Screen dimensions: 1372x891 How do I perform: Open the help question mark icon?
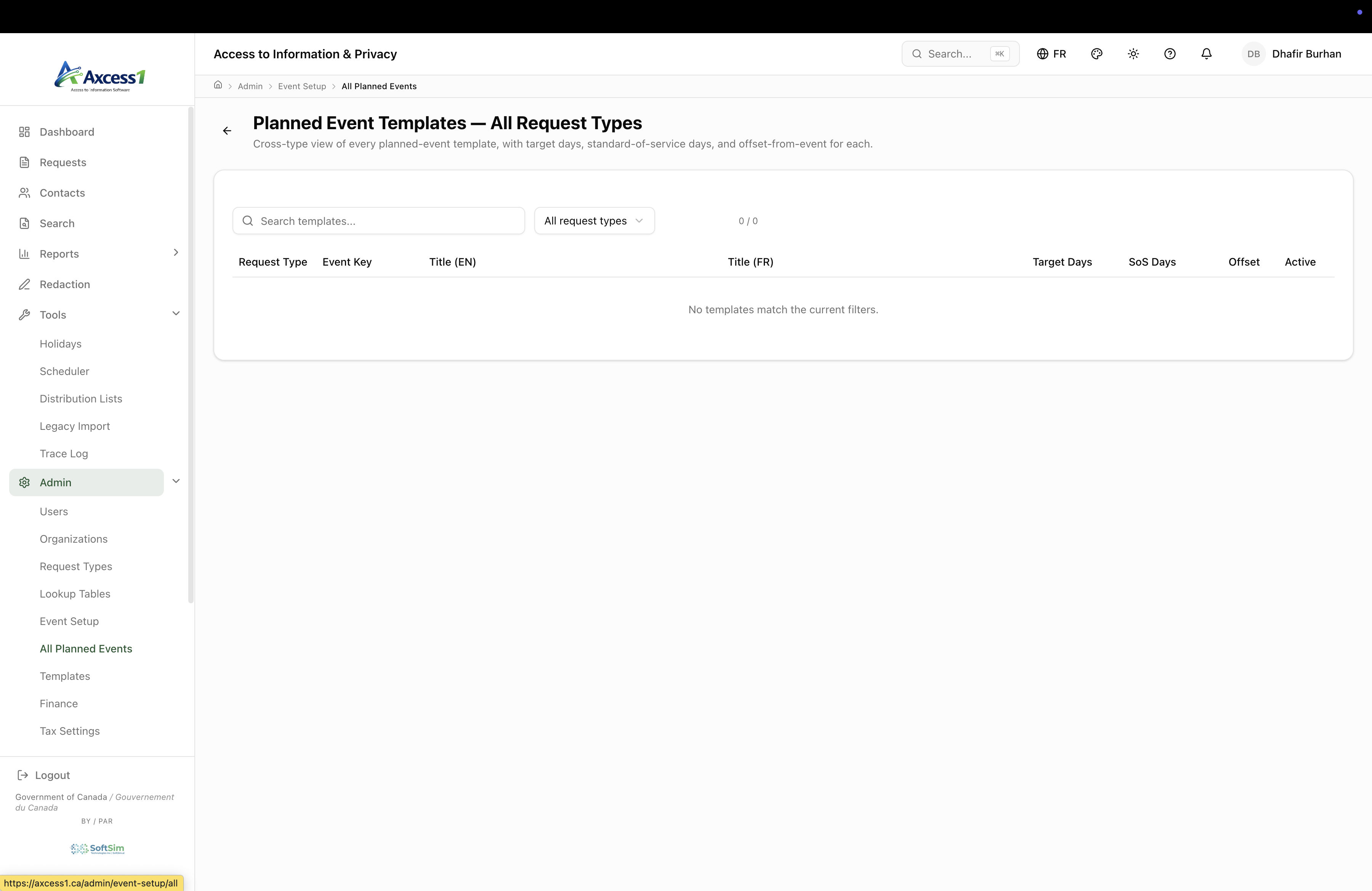coord(1170,54)
